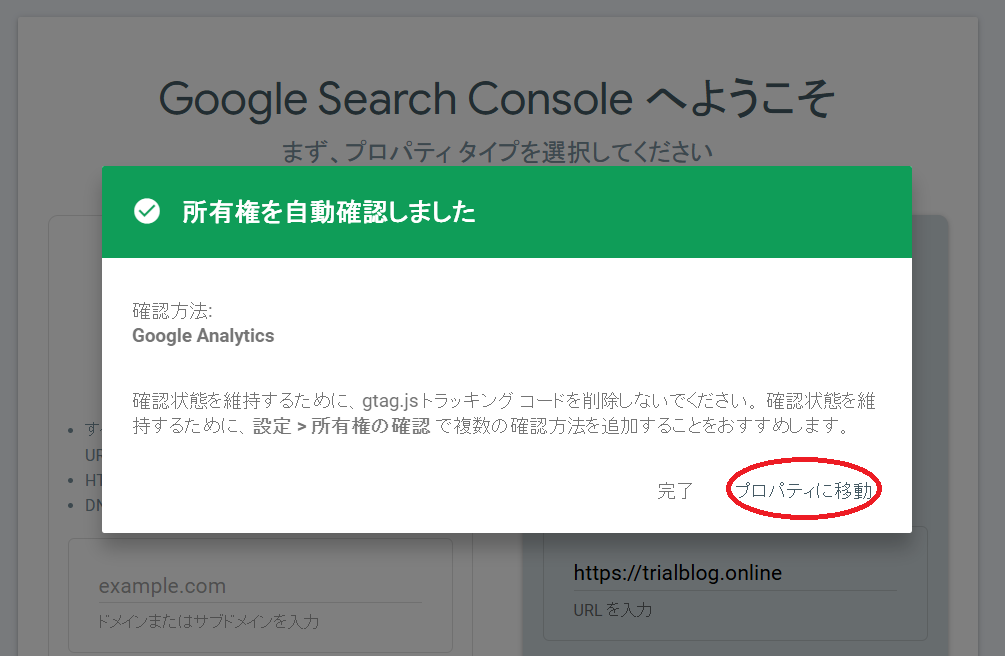Screen dimensions: 1005x656
Task: Click the https://trialblog.online URL input field
Action: tap(735, 573)
